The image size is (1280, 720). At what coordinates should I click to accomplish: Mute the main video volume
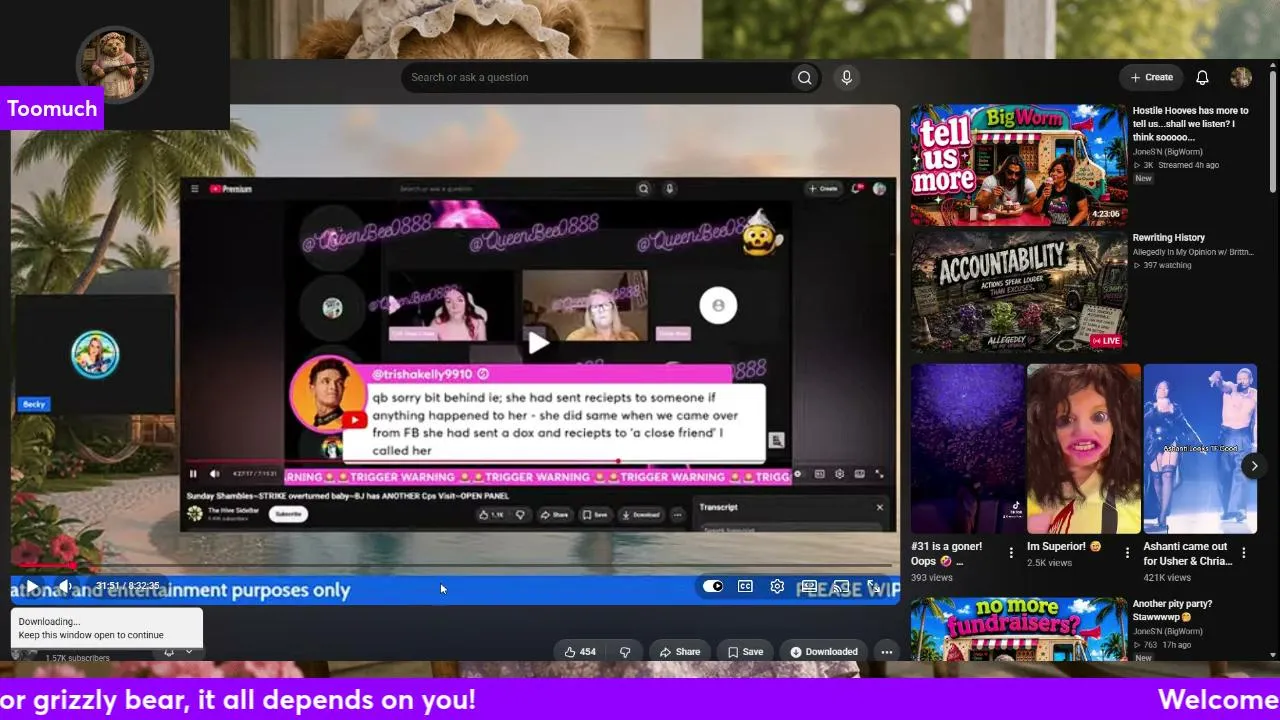click(65, 587)
